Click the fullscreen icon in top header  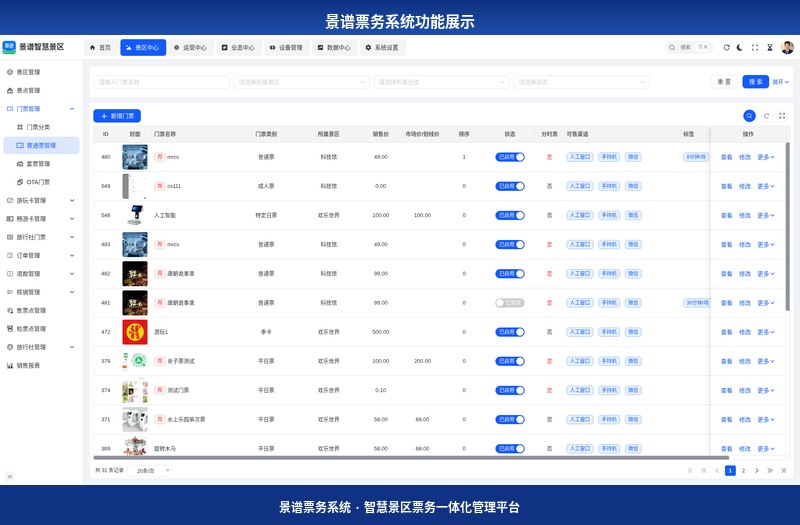755,47
